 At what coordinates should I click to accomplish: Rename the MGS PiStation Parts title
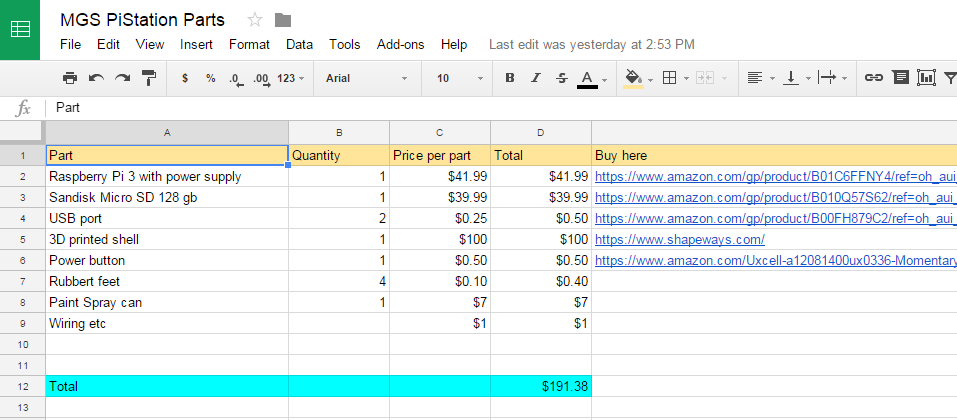click(142, 20)
